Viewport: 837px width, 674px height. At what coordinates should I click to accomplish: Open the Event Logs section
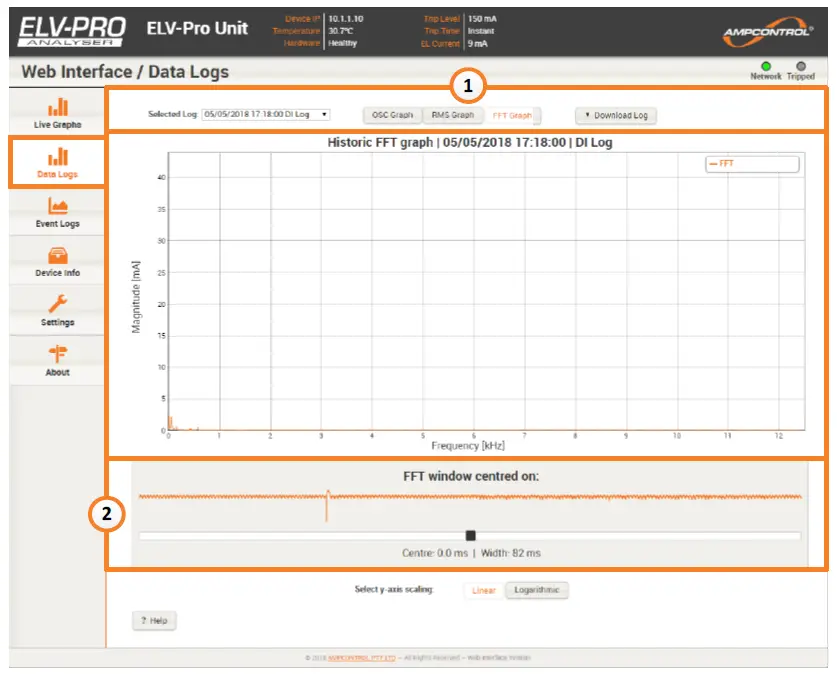click(57, 212)
